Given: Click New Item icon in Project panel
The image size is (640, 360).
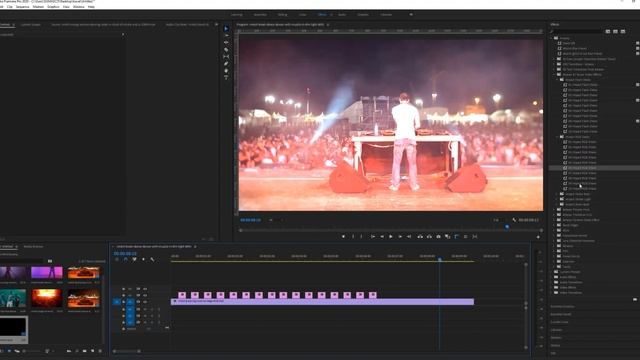Looking at the screenshot, I should coord(93,351).
